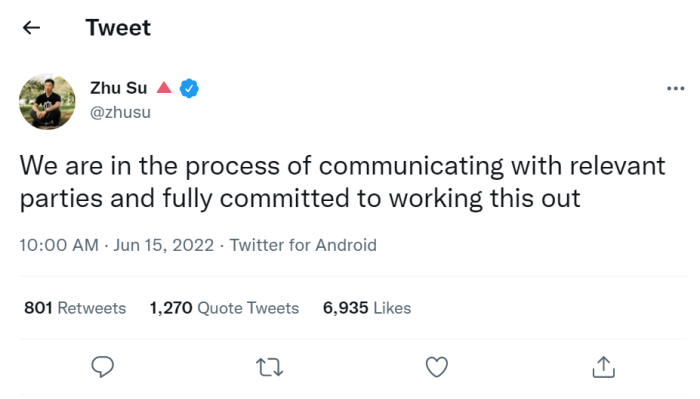Open Zhu Su's profile picture
This screenshot has height=399, width=700.
(x=47, y=102)
